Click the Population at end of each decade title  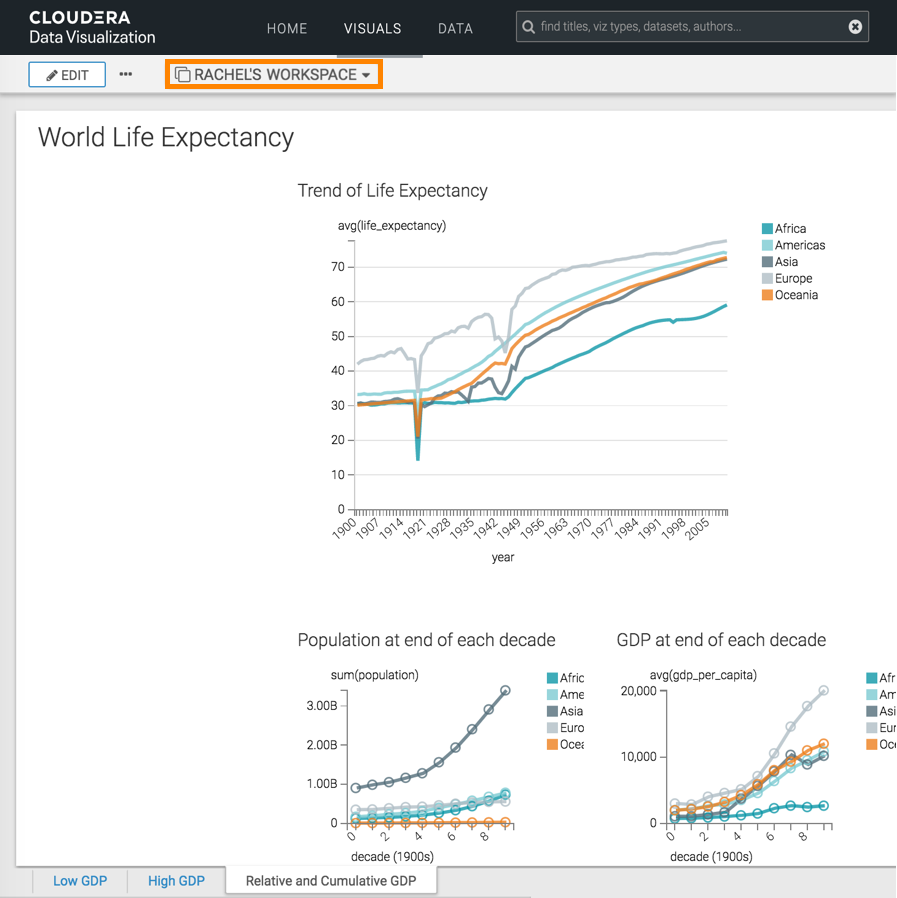426,639
